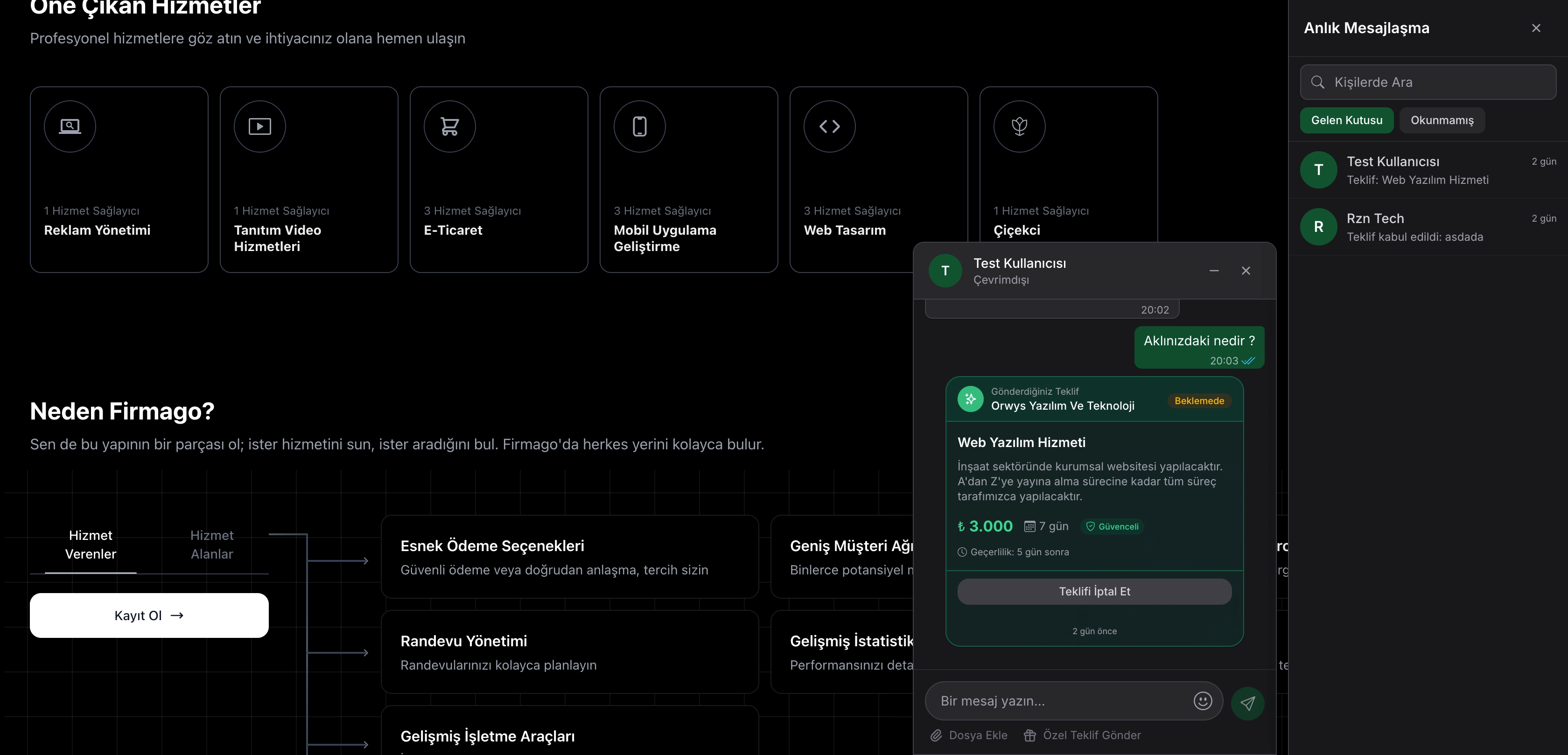The height and width of the screenshot is (755, 1568).
Task: Select the Hizmet Verenler tab
Action: 90,545
